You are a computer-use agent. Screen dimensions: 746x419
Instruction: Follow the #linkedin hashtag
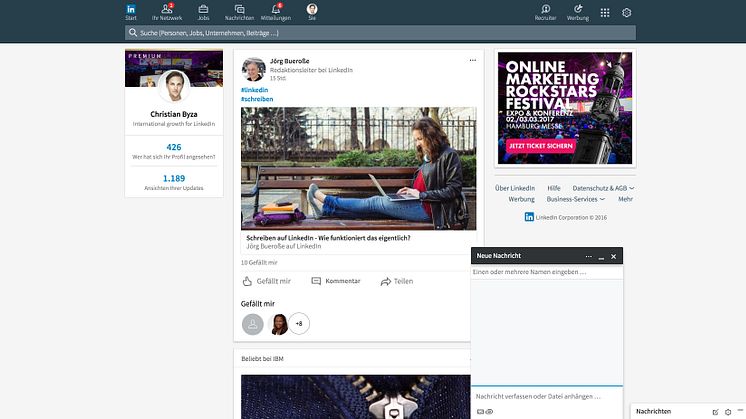[x=255, y=90]
